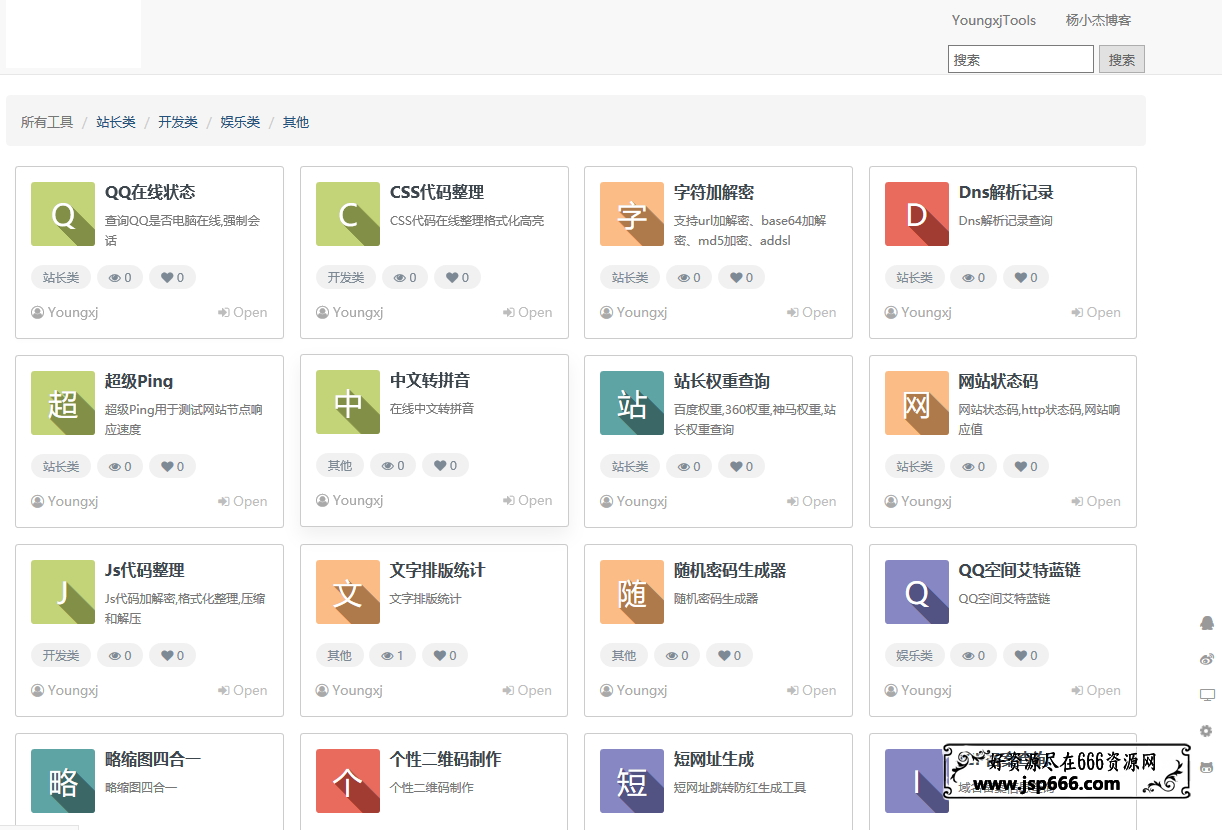The image size is (1222, 830).
Task: Open the GitHub icon in sidebar
Action: point(1206,766)
